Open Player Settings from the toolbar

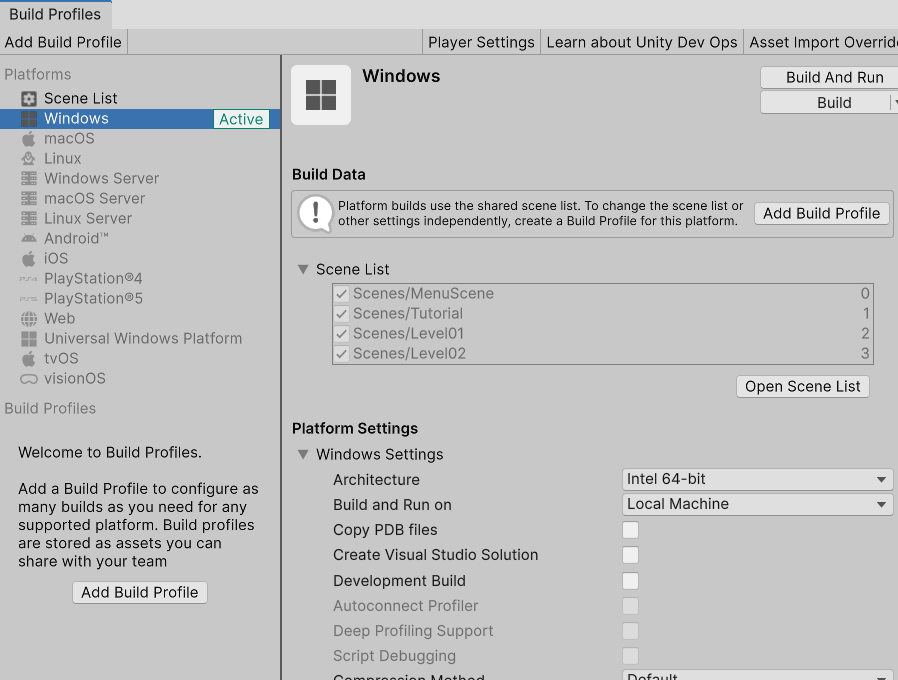point(481,42)
